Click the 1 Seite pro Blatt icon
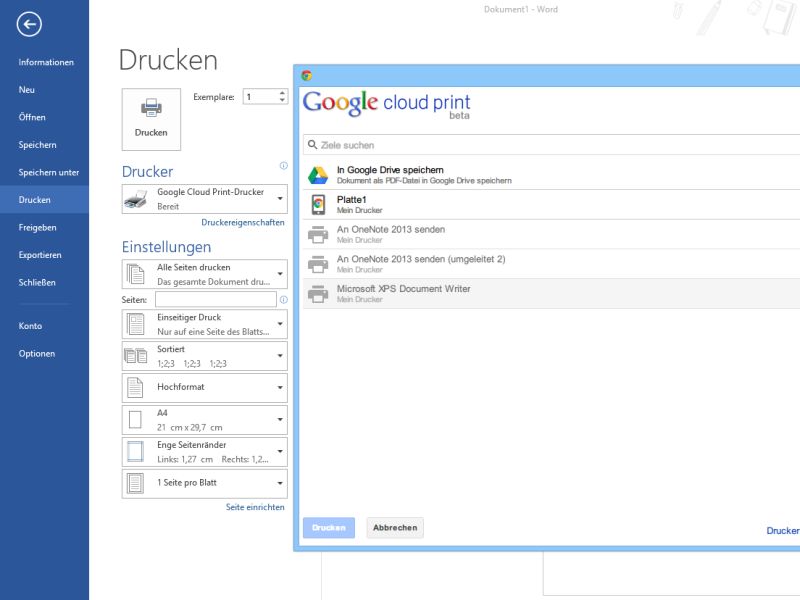Viewport: 800px width, 600px height. [135, 483]
